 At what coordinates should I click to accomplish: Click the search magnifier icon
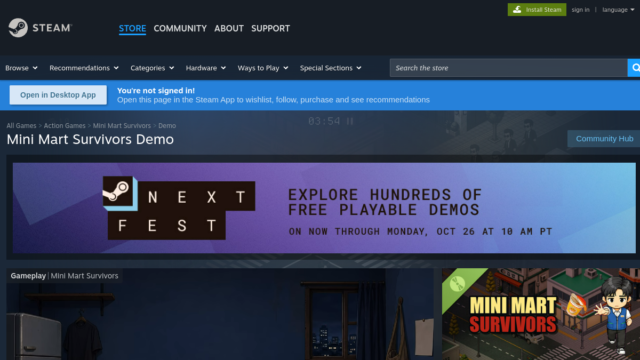[x=634, y=68]
